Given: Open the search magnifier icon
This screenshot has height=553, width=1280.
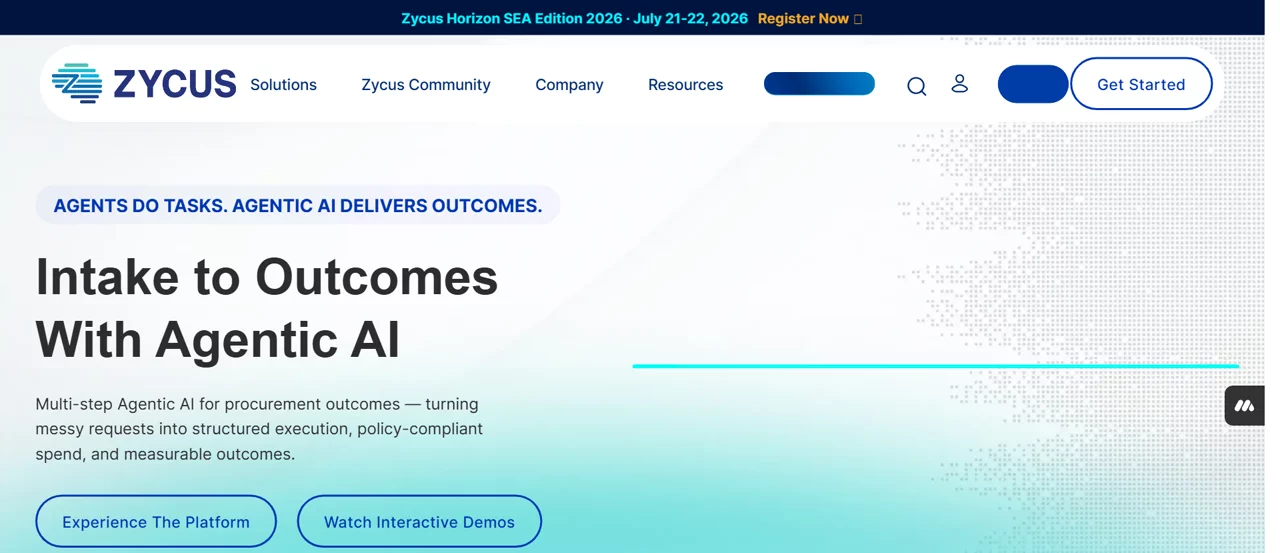Looking at the screenshot, I should tap(916, 86).
